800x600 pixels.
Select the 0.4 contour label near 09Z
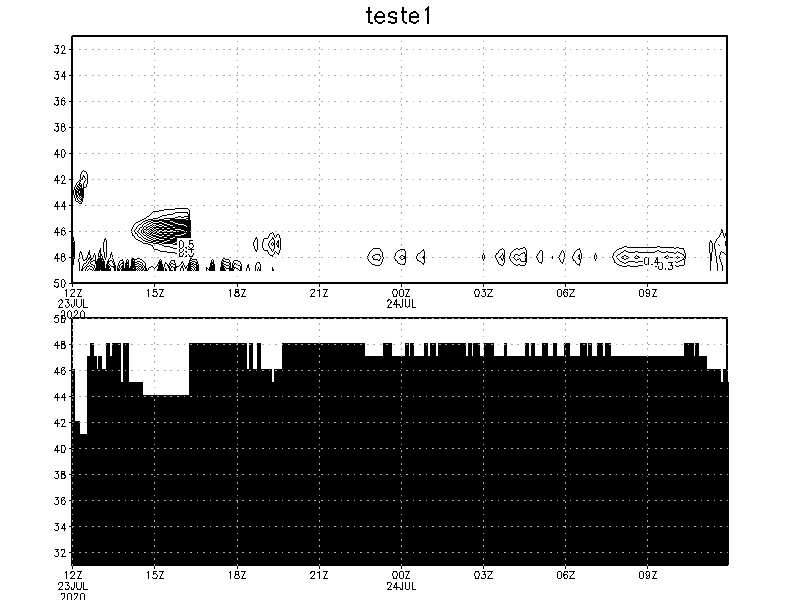pos(651,262)
